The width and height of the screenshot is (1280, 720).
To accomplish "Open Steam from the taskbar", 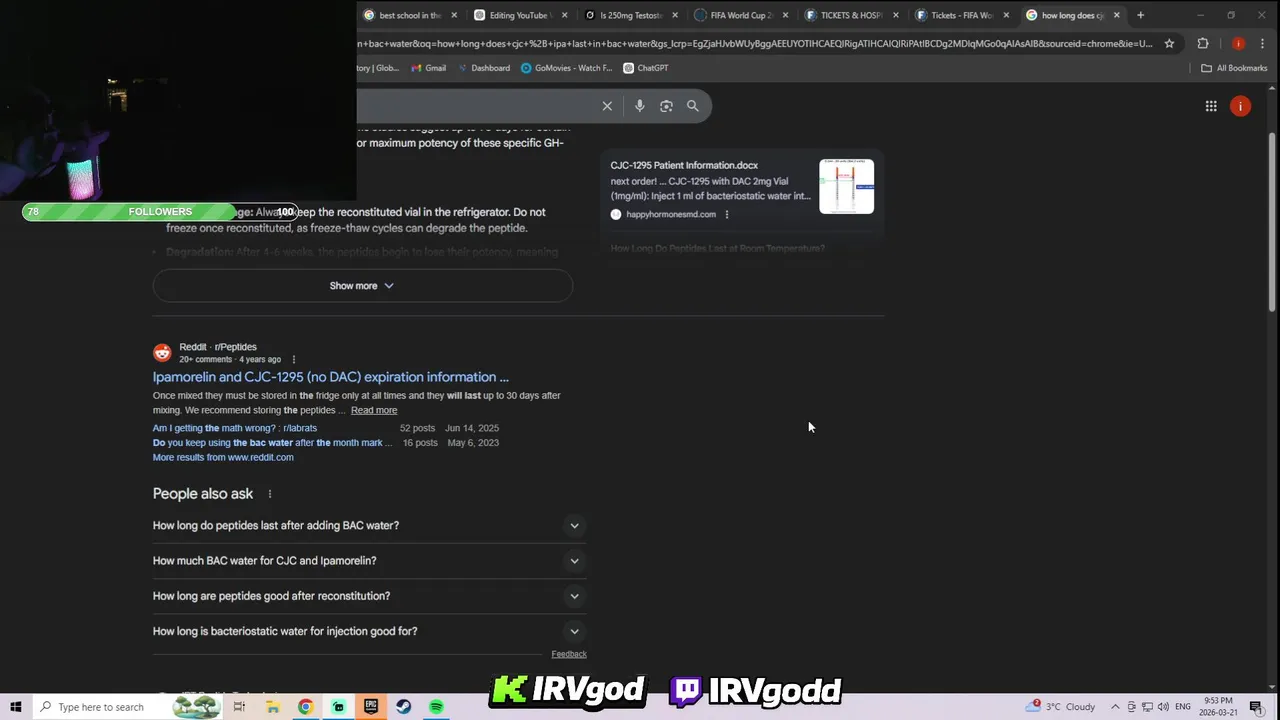I will coord(404,707).
